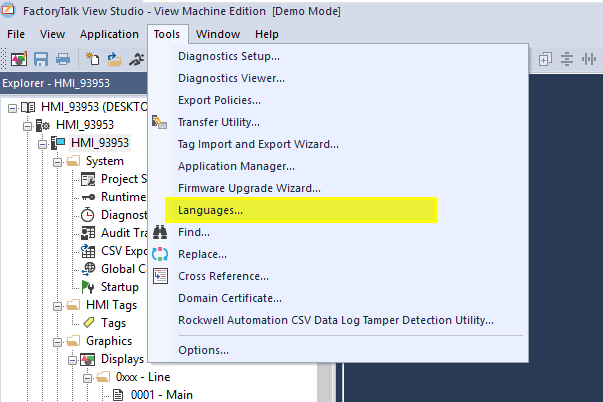
Task: Click the Transfer Utility menu icon
Action: (x=159, y=122)
